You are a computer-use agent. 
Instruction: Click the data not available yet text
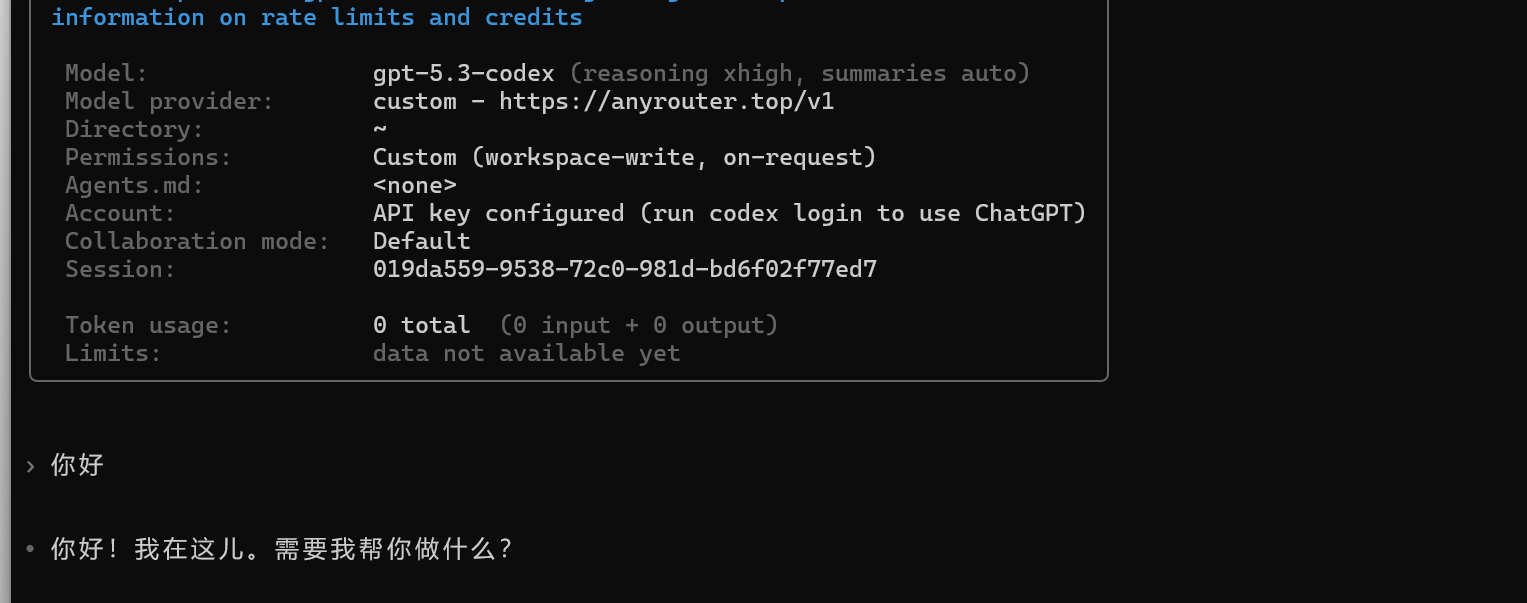(x=527, y=353)
